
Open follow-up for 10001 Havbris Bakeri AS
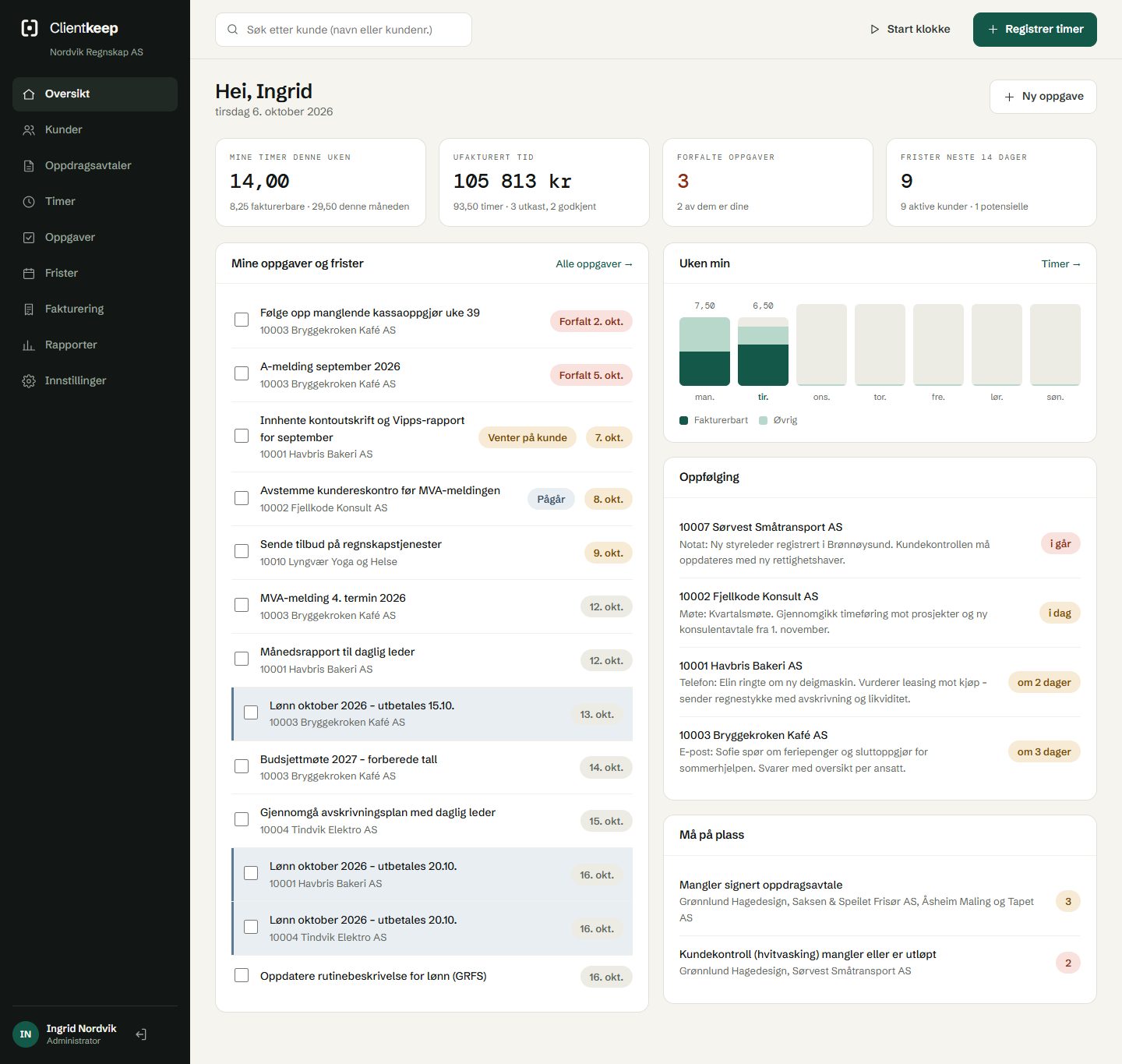pyautogui.click(x=880, y=682)
